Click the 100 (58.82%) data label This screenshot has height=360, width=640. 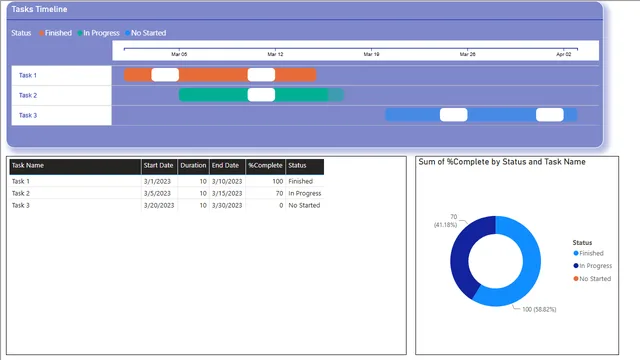coord(539,309)
